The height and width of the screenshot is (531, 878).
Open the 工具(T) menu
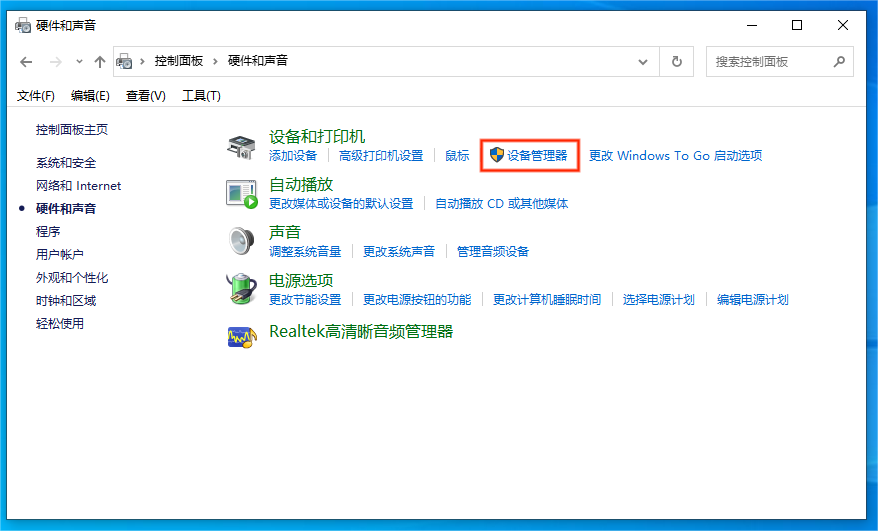click(x=201, y=95)
